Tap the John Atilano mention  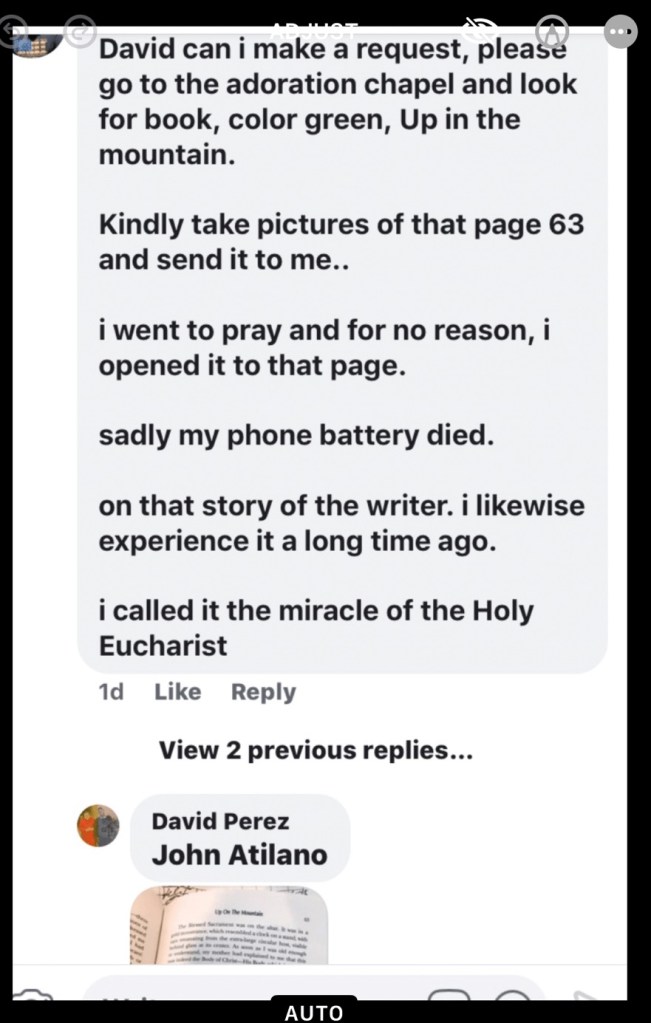click(239, 855)
